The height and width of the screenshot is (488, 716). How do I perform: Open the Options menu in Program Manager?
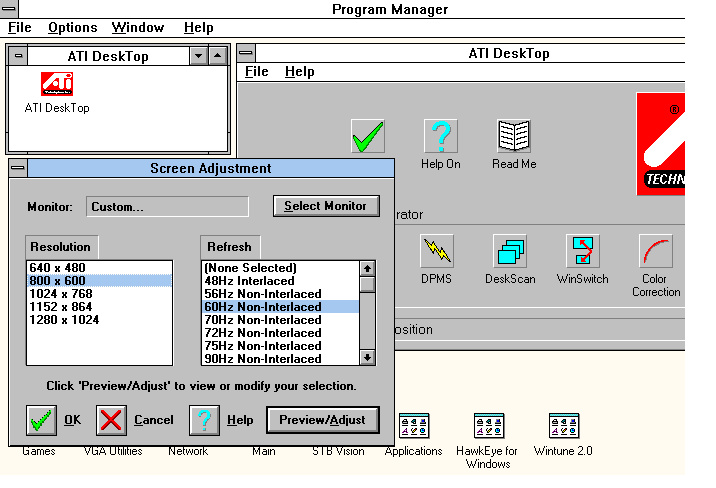pos(73,27)
